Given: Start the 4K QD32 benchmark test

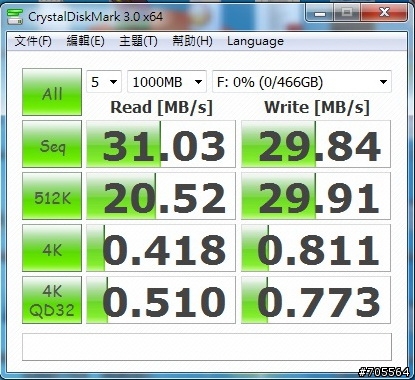Looking at the screenshot, I should [x=52, y=300].
